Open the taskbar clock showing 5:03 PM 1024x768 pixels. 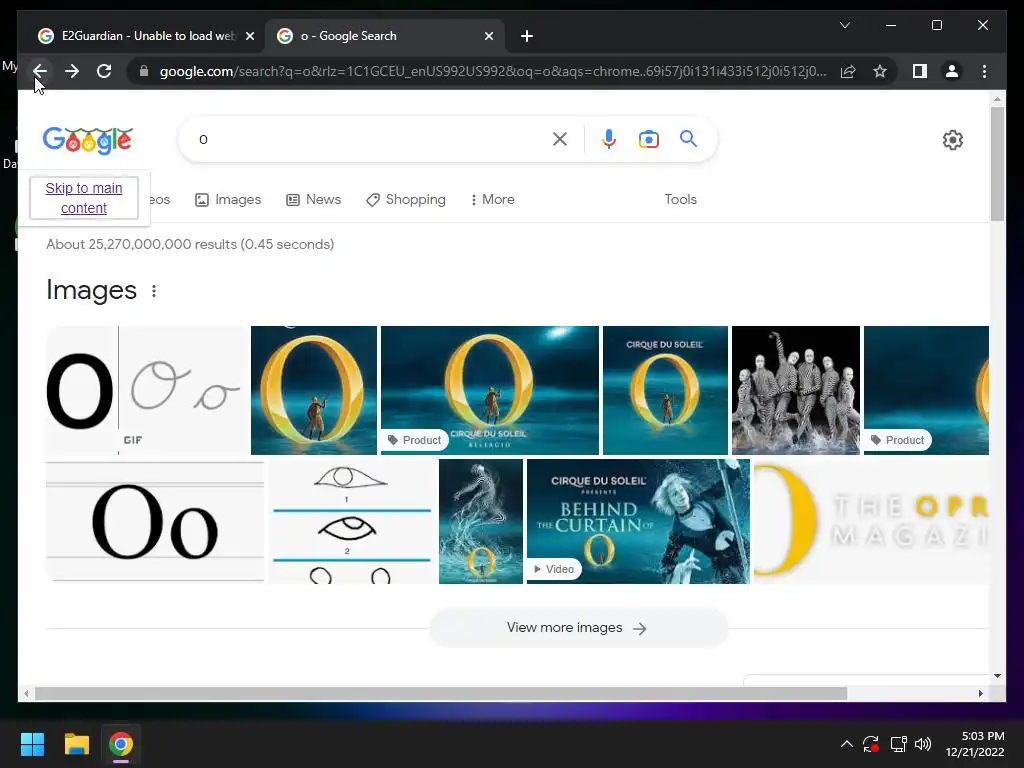tap(974, 744)
